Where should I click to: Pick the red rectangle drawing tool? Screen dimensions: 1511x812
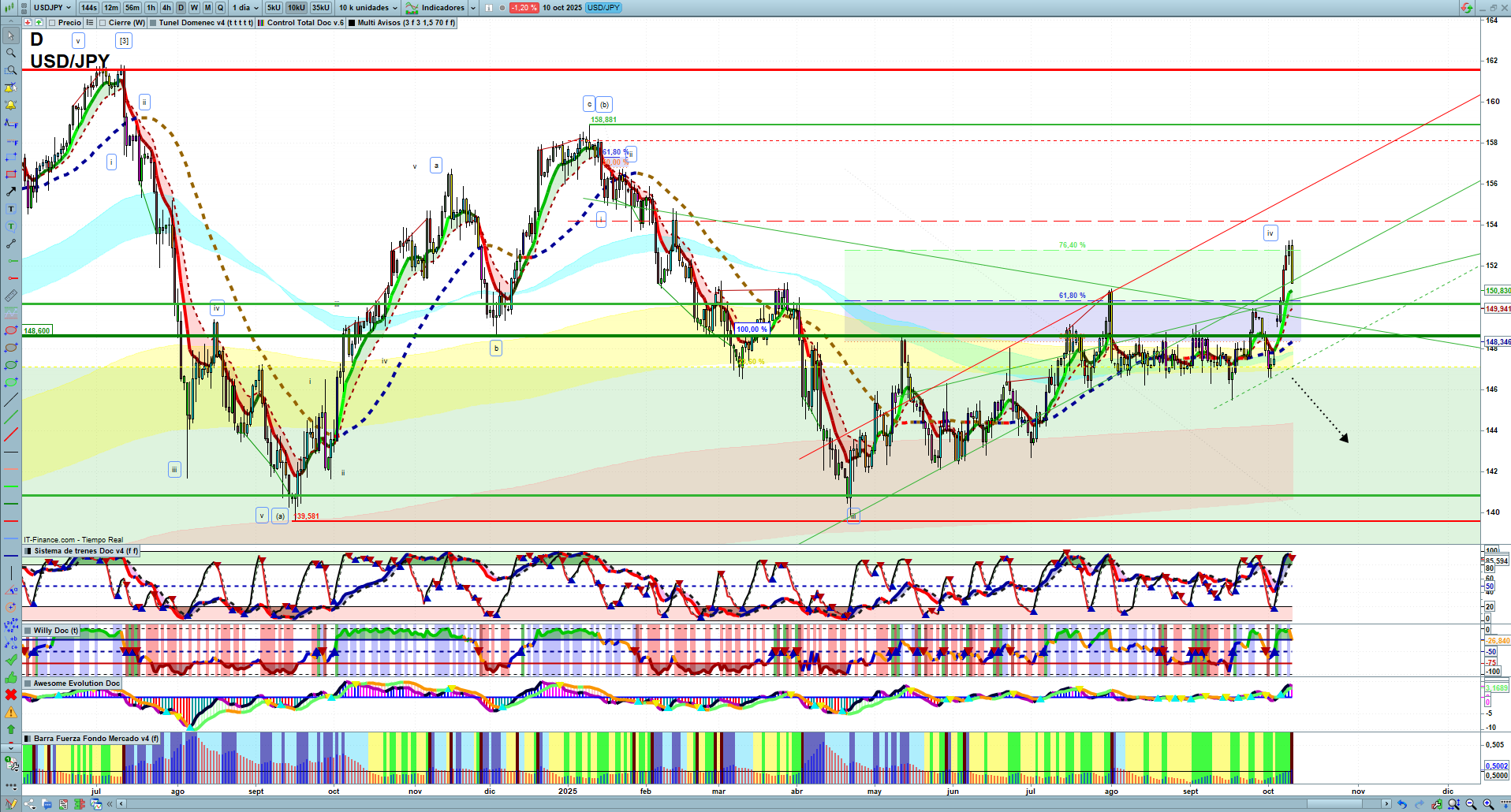point(11,174)
